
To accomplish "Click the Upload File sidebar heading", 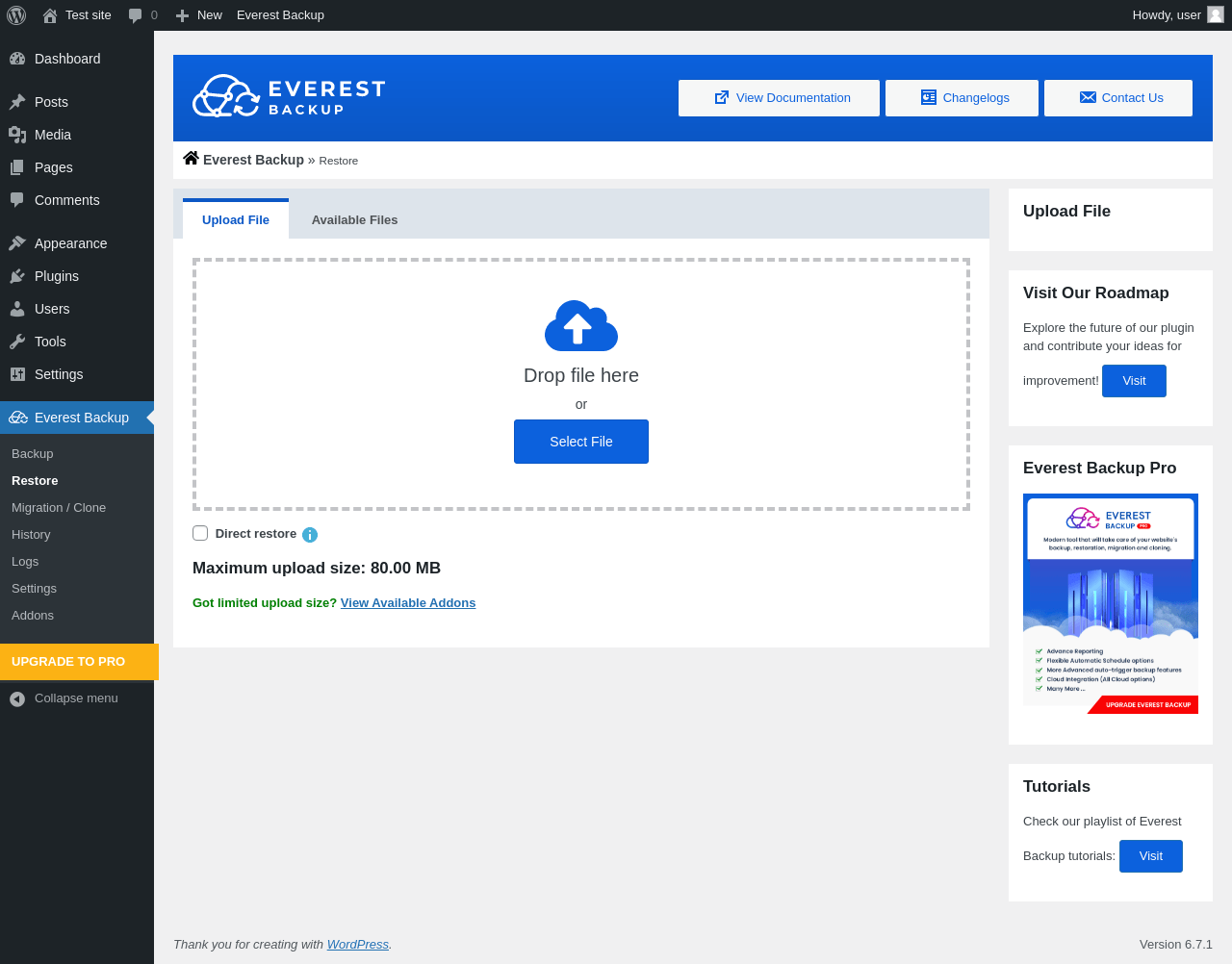I will [1066, 212].
